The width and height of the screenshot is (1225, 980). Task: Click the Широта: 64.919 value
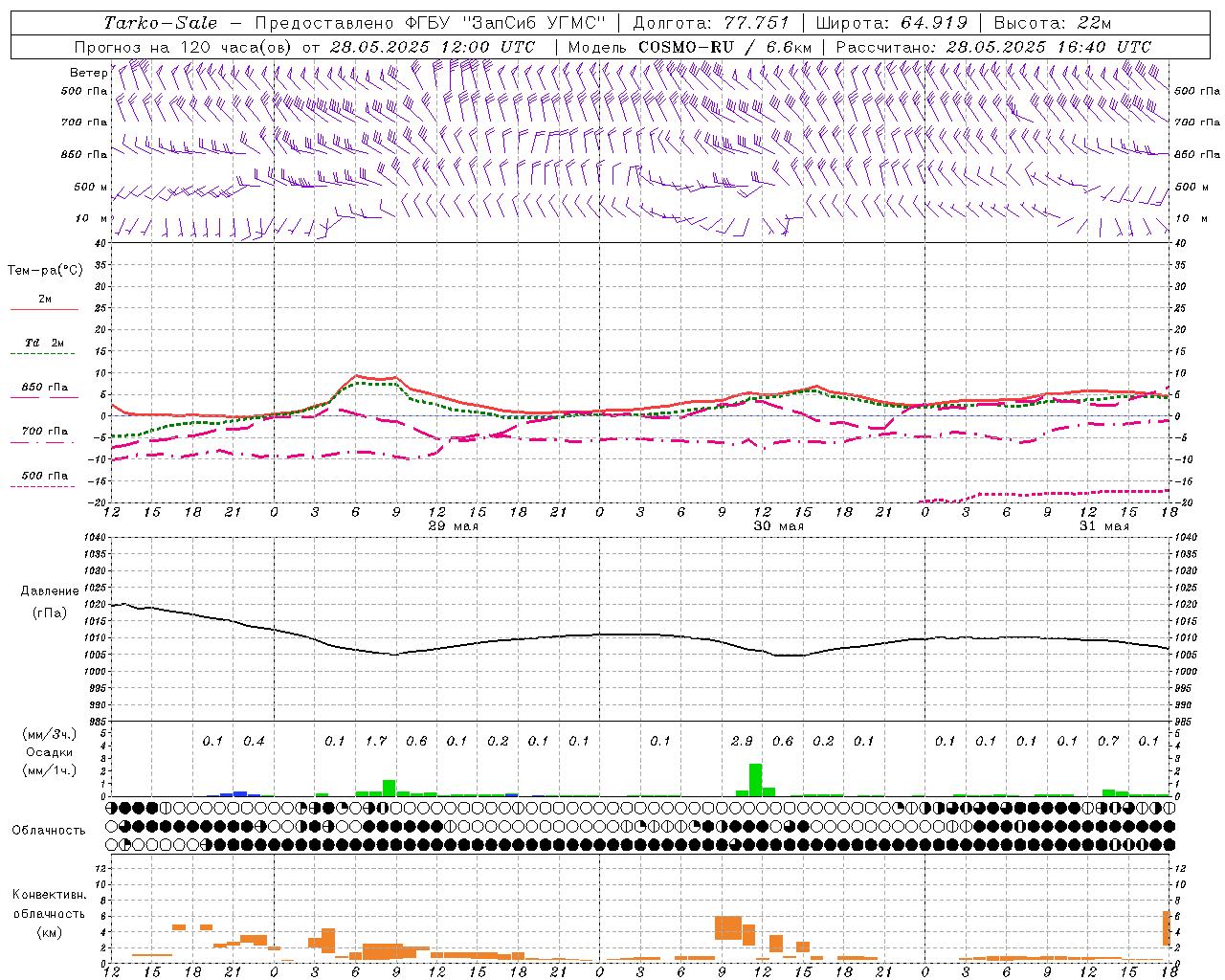[x=894, y=23]
